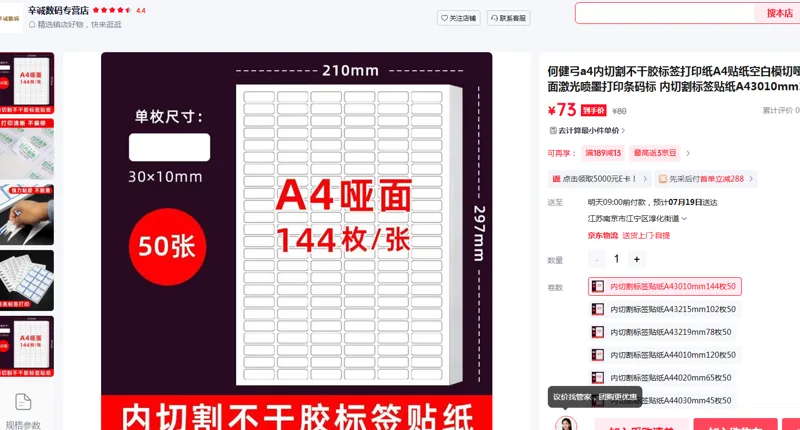Click chevron next to 首单立减288 banner

click(751, 179)
